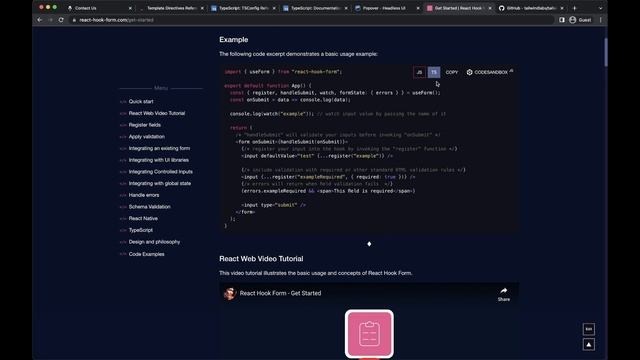Share the React Hook Form video
640x360 pixels.
click(x=504, y=294)
